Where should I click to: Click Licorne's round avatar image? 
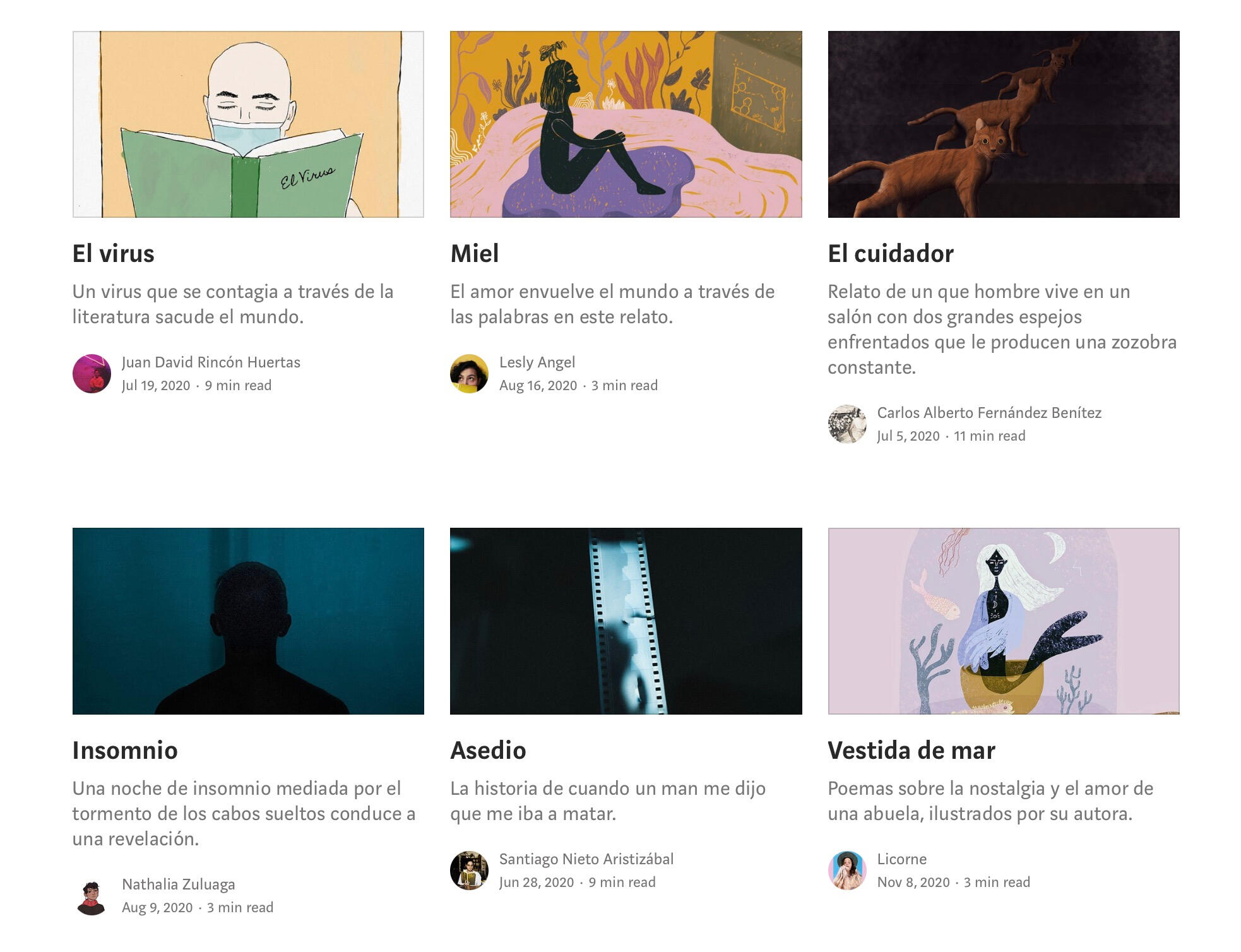coord(847,871)
